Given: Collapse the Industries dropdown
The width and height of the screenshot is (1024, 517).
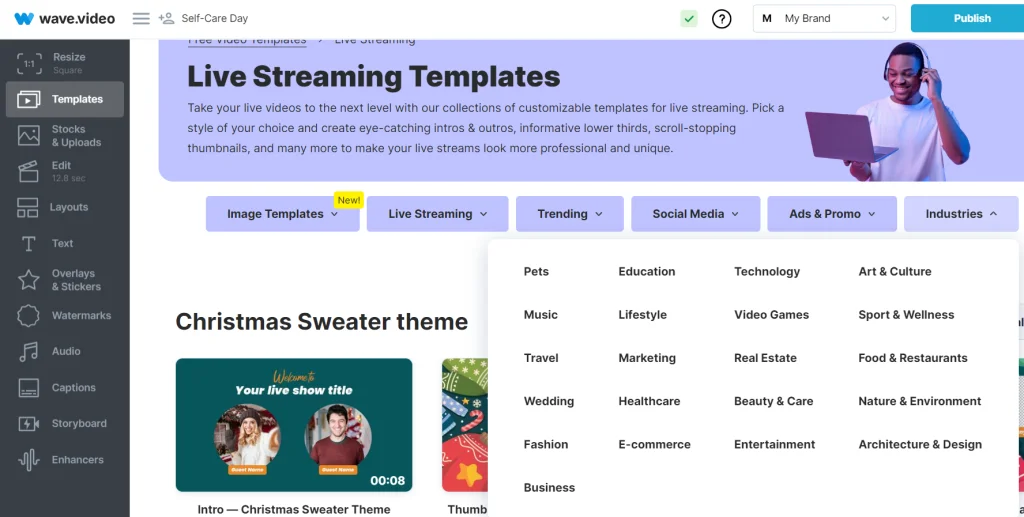Looking at the screenshot, I should pos(960,214).
